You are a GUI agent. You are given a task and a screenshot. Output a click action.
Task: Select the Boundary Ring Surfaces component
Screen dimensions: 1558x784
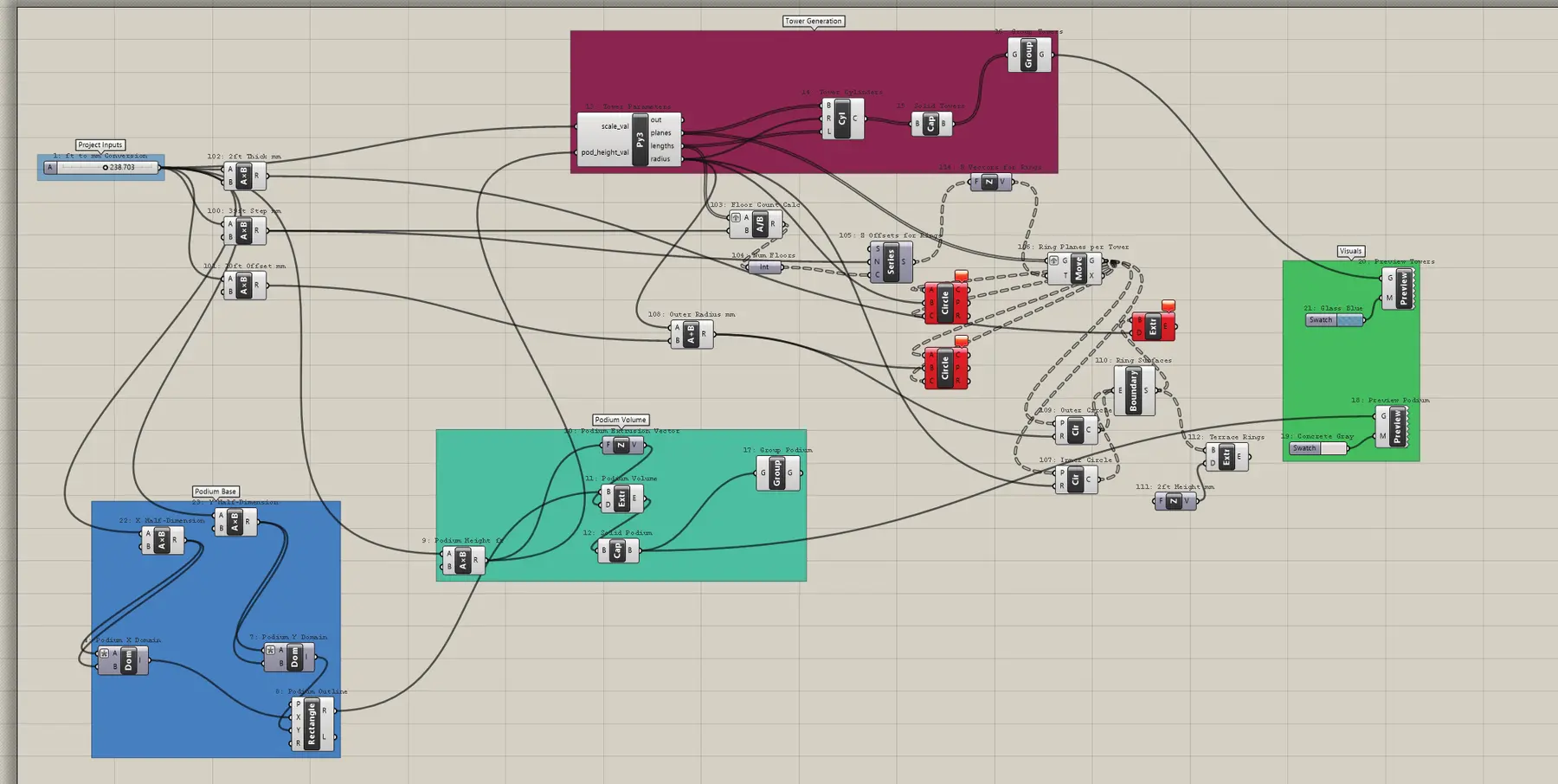click(1134, 390)
